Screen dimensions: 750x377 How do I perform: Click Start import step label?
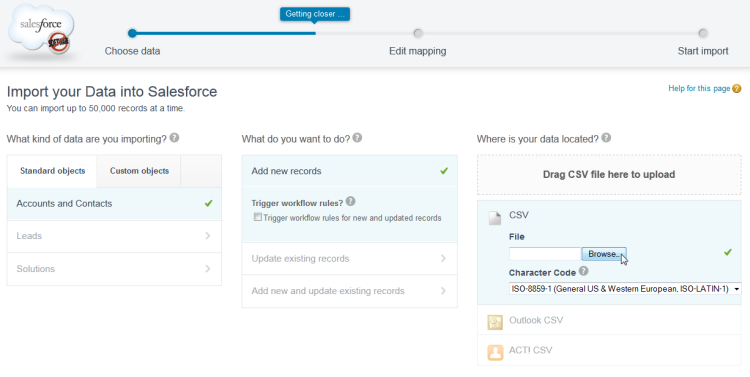coord(703,51)
